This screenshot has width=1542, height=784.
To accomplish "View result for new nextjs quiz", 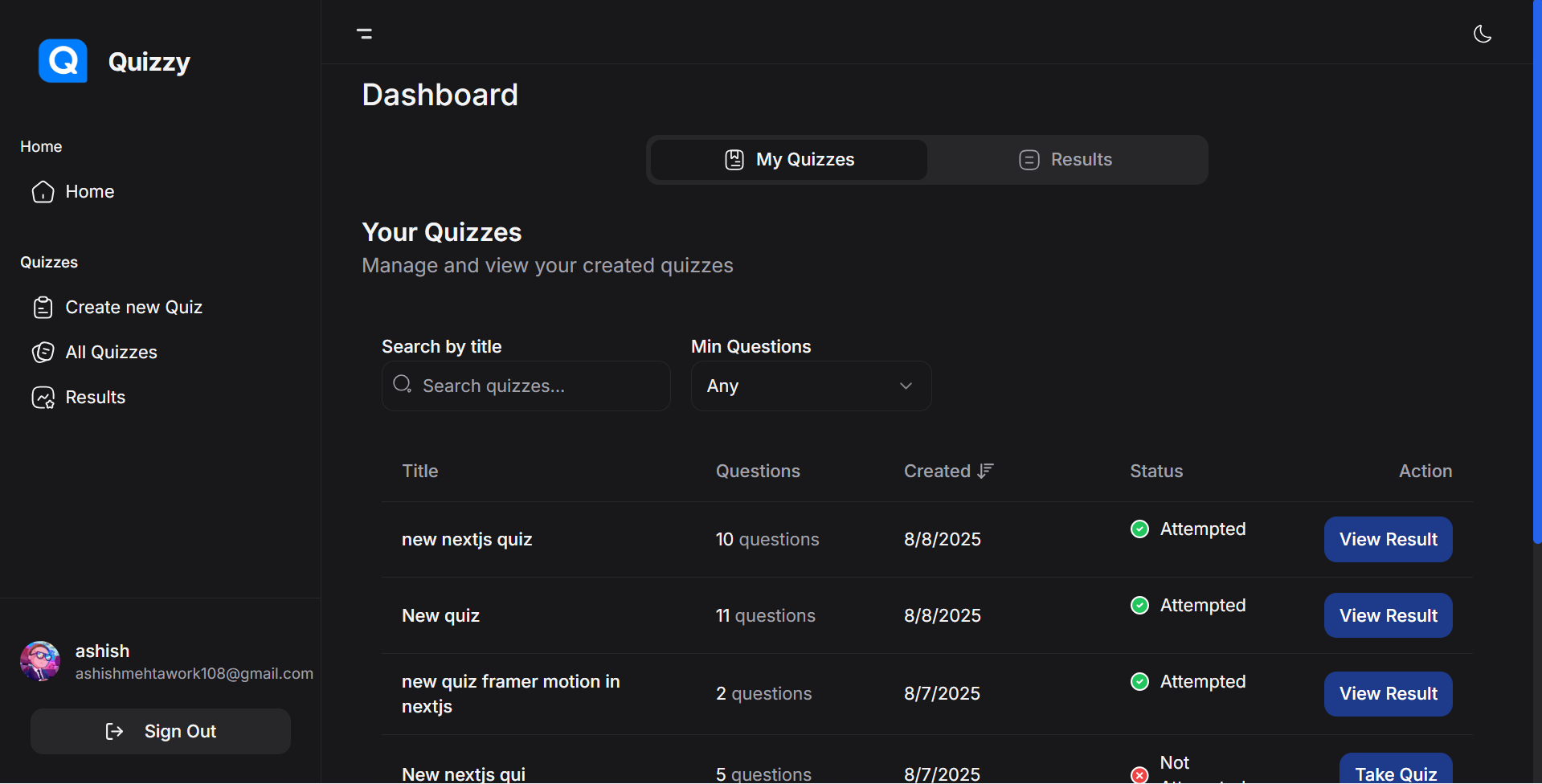I will click(x=1387, y=540).
